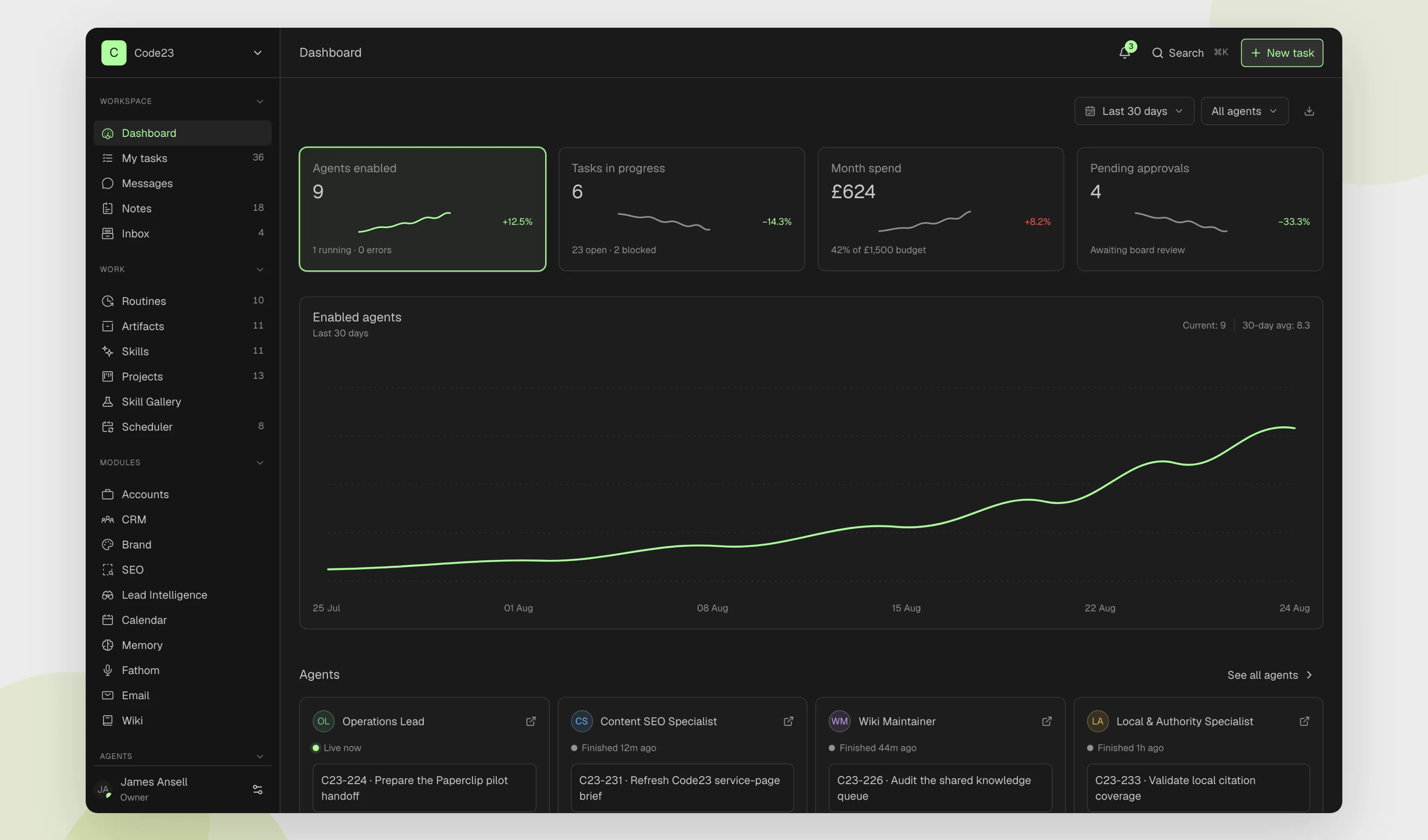Screen dimensions: 1428x840
Task: Click the CS avatar on Content SEO Specialist
Action: tap(581, 722)
